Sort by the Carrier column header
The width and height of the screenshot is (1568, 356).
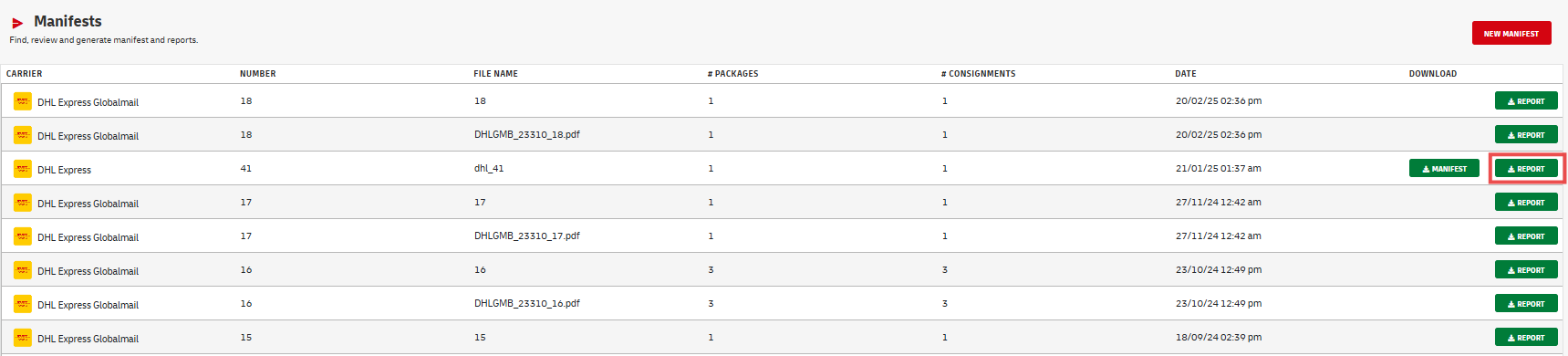[25, 74]
